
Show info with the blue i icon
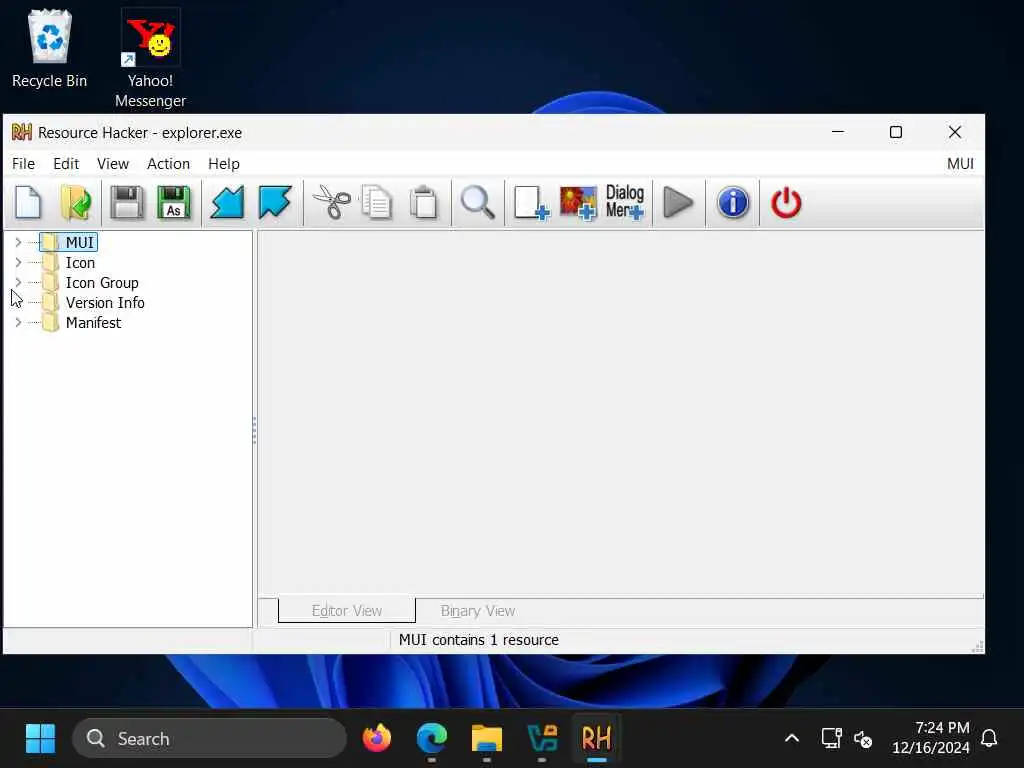(733, 202)
